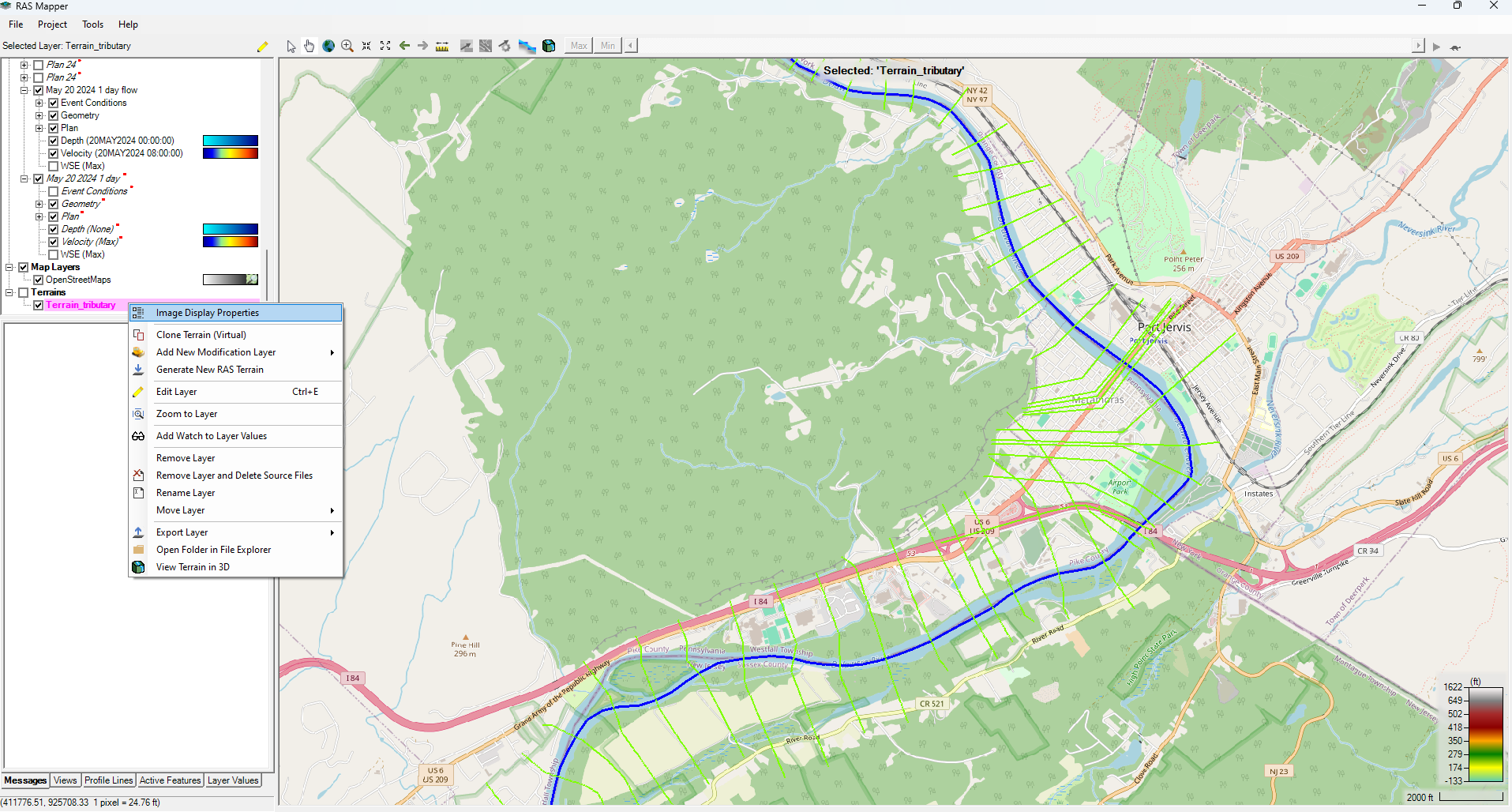Viewport: 1512px width, 812px height.
Task: Activate the pan hand tool
Action: (x=309, y=47)
